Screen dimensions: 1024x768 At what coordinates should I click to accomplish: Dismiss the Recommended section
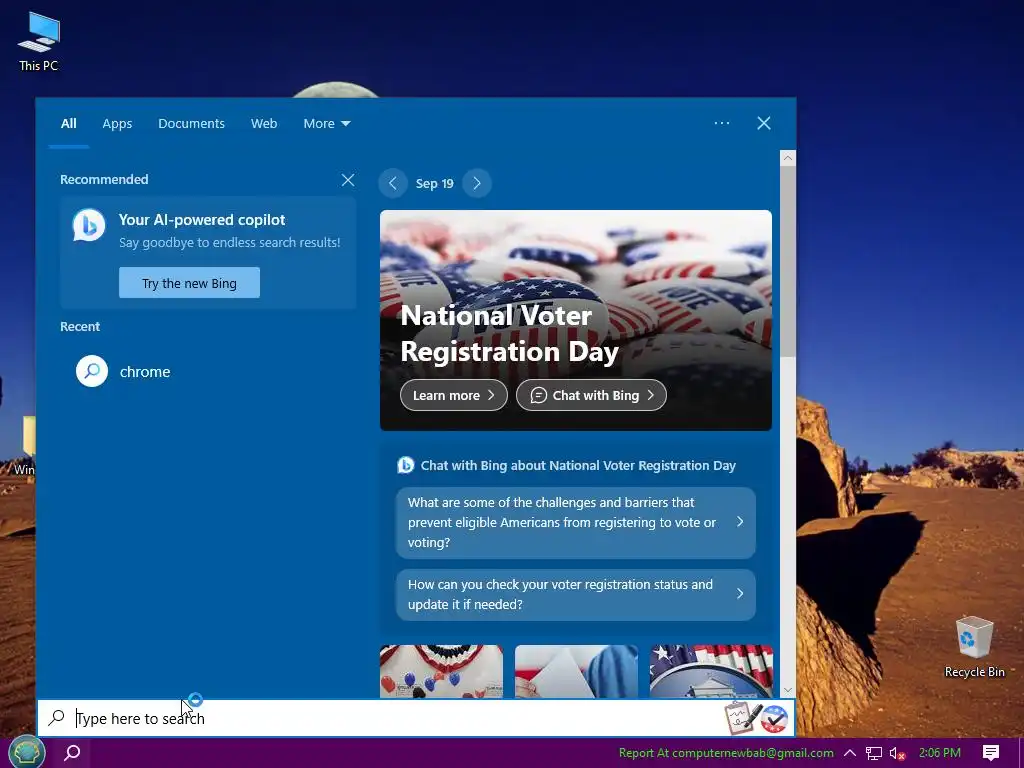(x=348, y=180)
